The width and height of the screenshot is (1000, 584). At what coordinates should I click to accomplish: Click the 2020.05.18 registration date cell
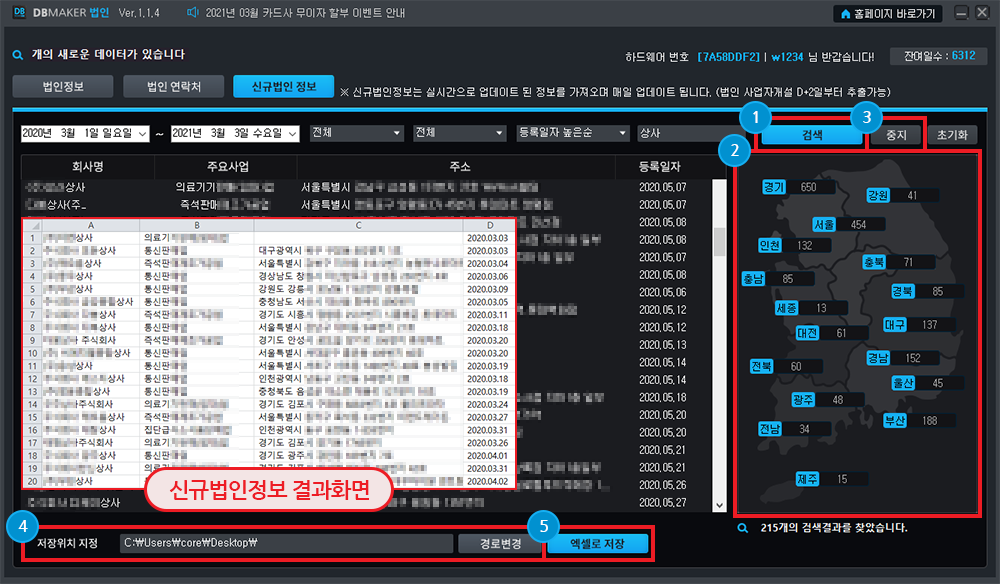pyautogui.click(x=663, y=397)
